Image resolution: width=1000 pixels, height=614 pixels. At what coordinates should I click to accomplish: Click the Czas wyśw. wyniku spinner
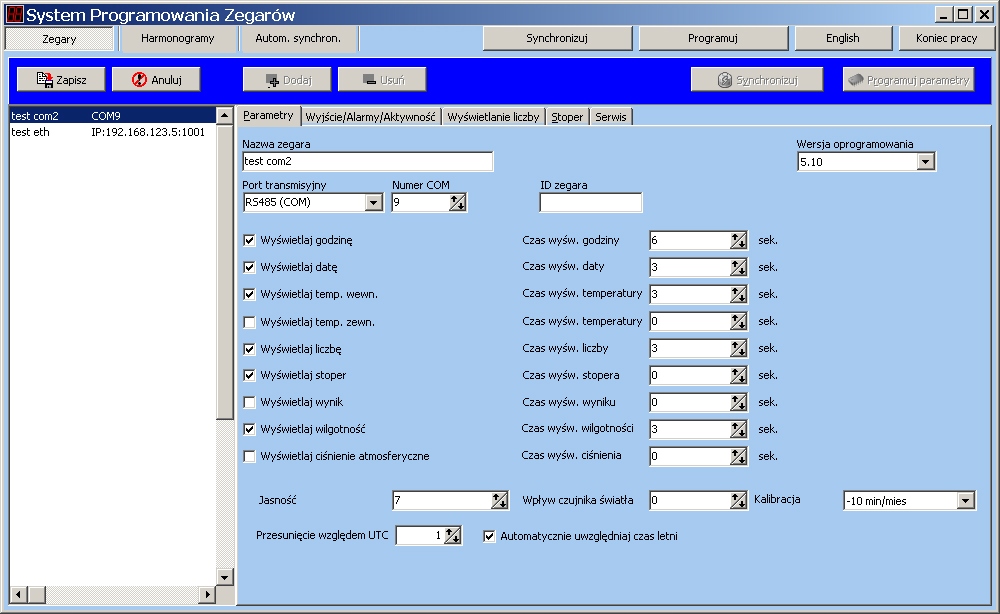739,402
